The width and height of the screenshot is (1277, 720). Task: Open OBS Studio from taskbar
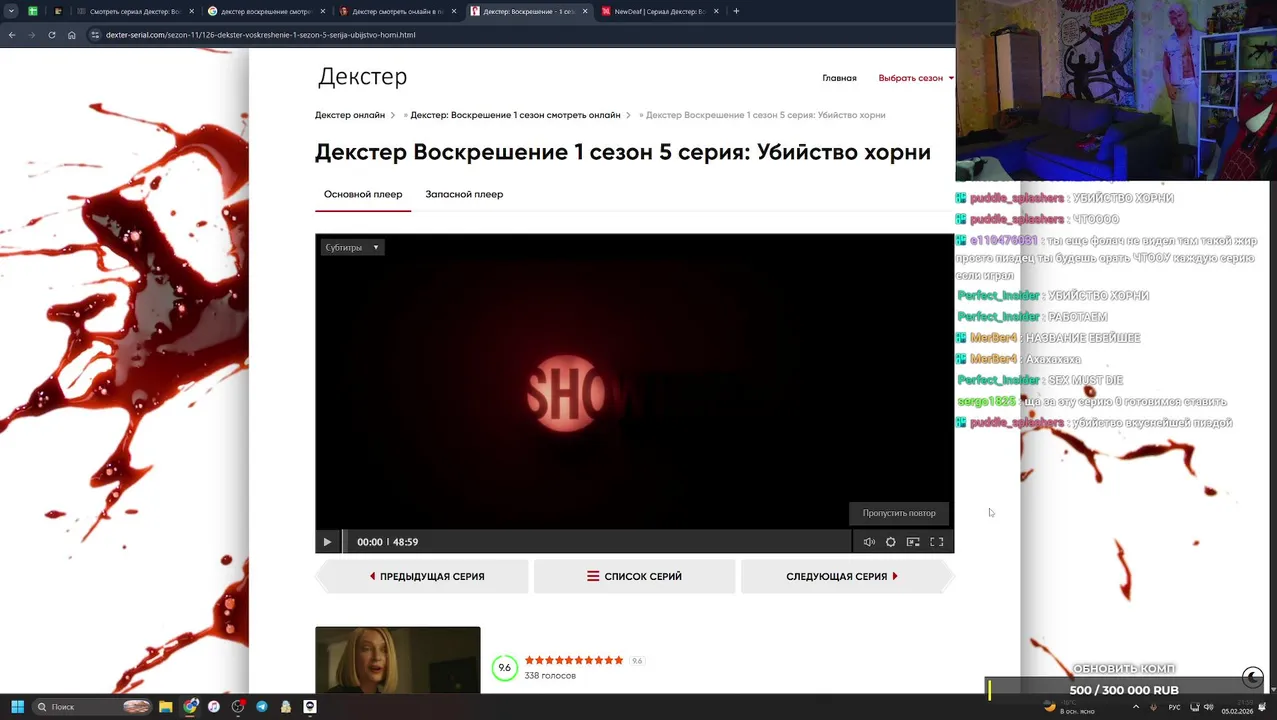238,706
